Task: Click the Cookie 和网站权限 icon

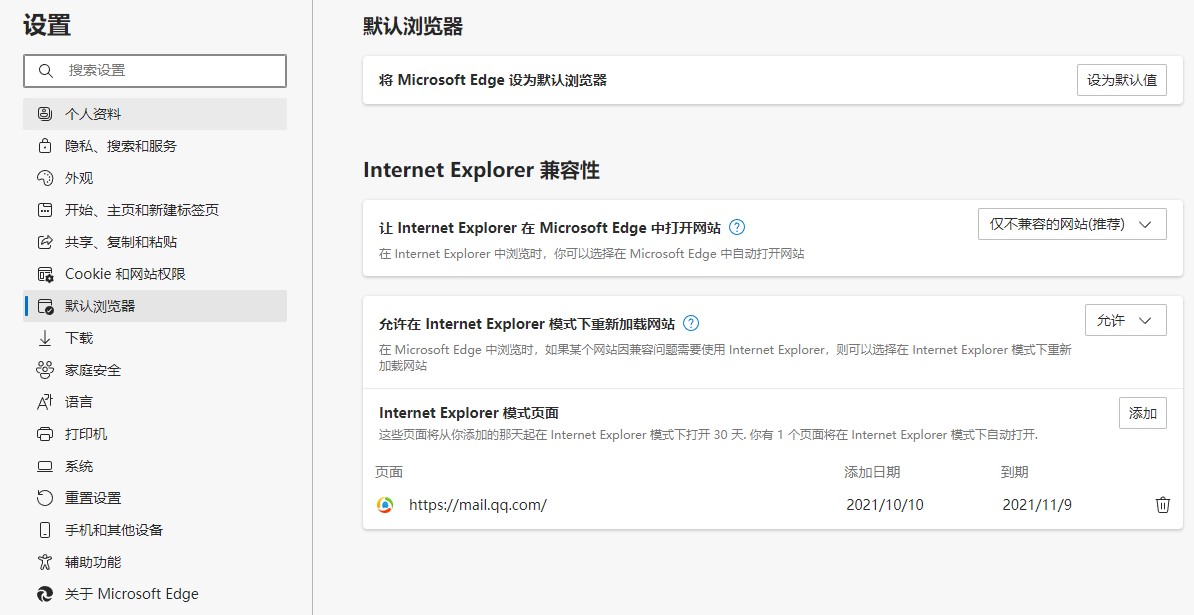Action: (x=45, y=274)
